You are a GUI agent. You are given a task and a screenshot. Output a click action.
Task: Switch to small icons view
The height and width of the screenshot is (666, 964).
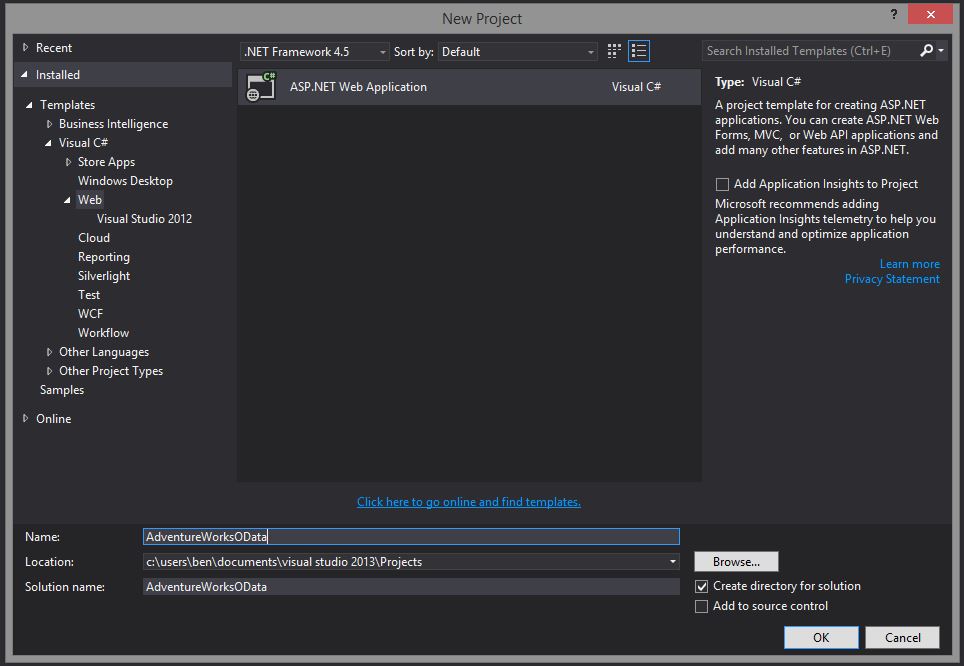(614, 51)
